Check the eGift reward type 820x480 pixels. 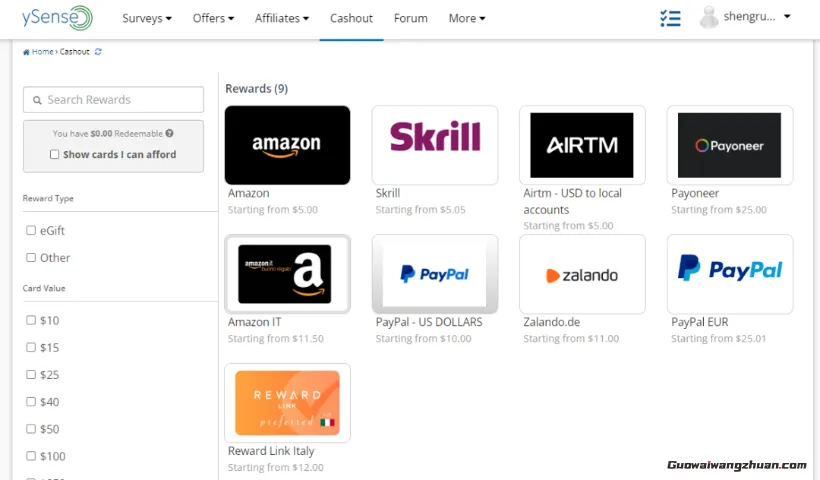click(x=31, y=231)
